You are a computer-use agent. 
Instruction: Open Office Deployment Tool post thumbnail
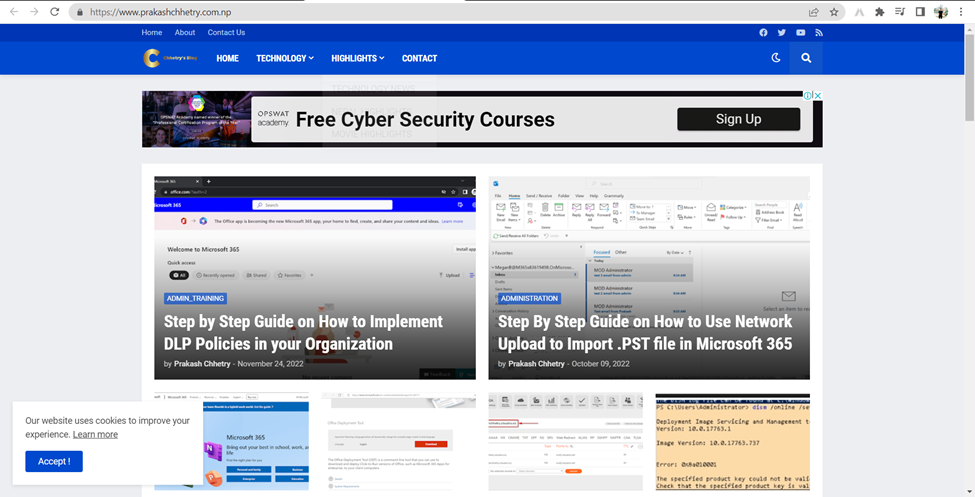pyautogui.click(x=399, y=441)
